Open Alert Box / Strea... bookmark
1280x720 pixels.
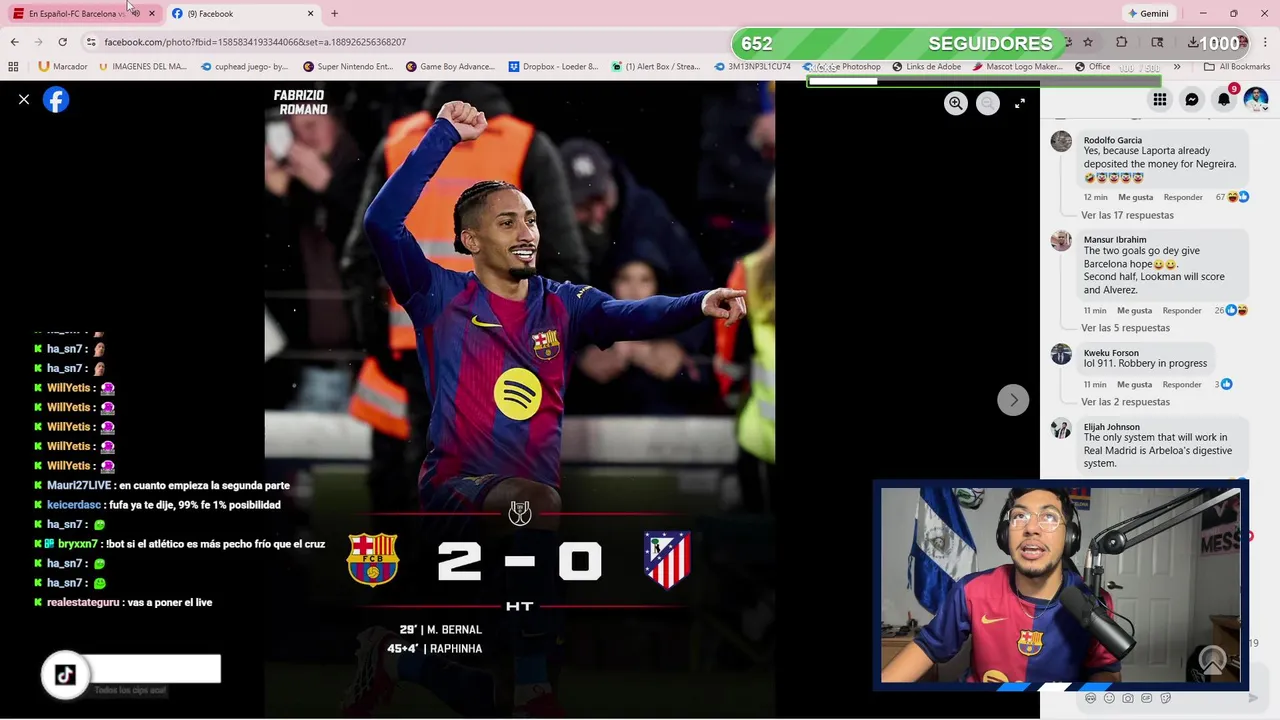(x=656, y=67)
